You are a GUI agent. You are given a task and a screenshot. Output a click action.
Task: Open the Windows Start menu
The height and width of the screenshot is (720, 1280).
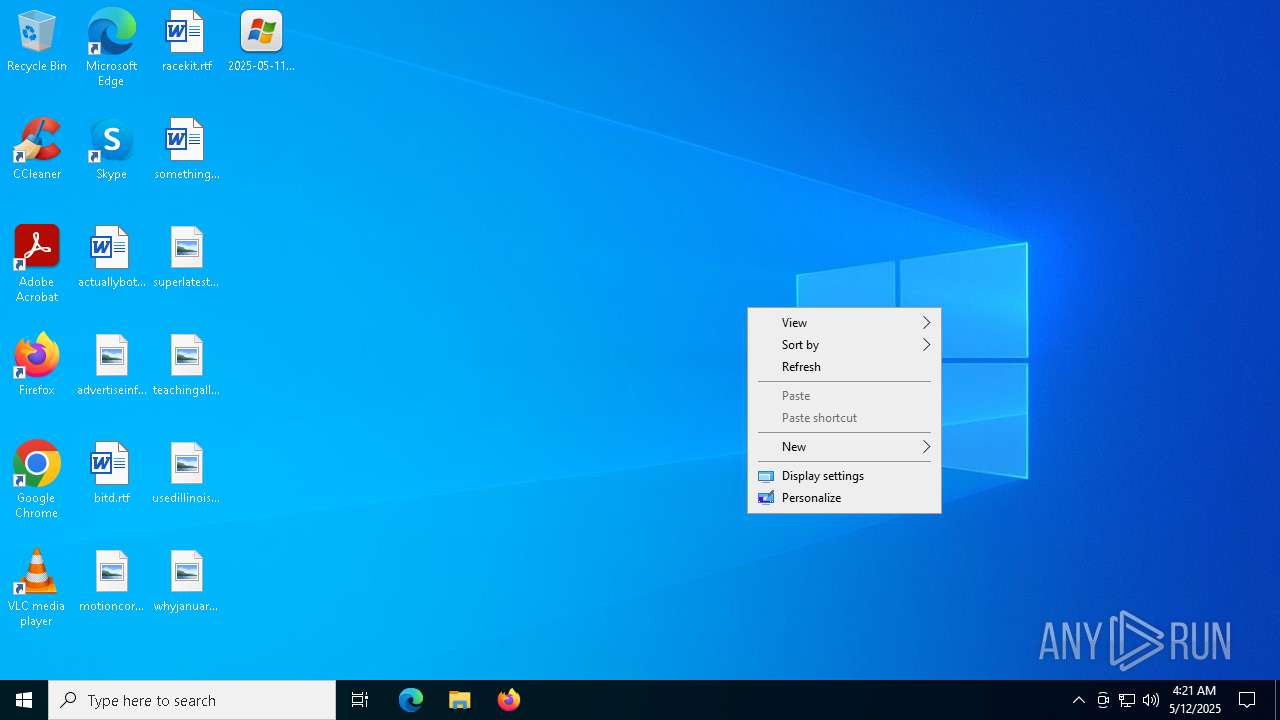pos(24,700)
